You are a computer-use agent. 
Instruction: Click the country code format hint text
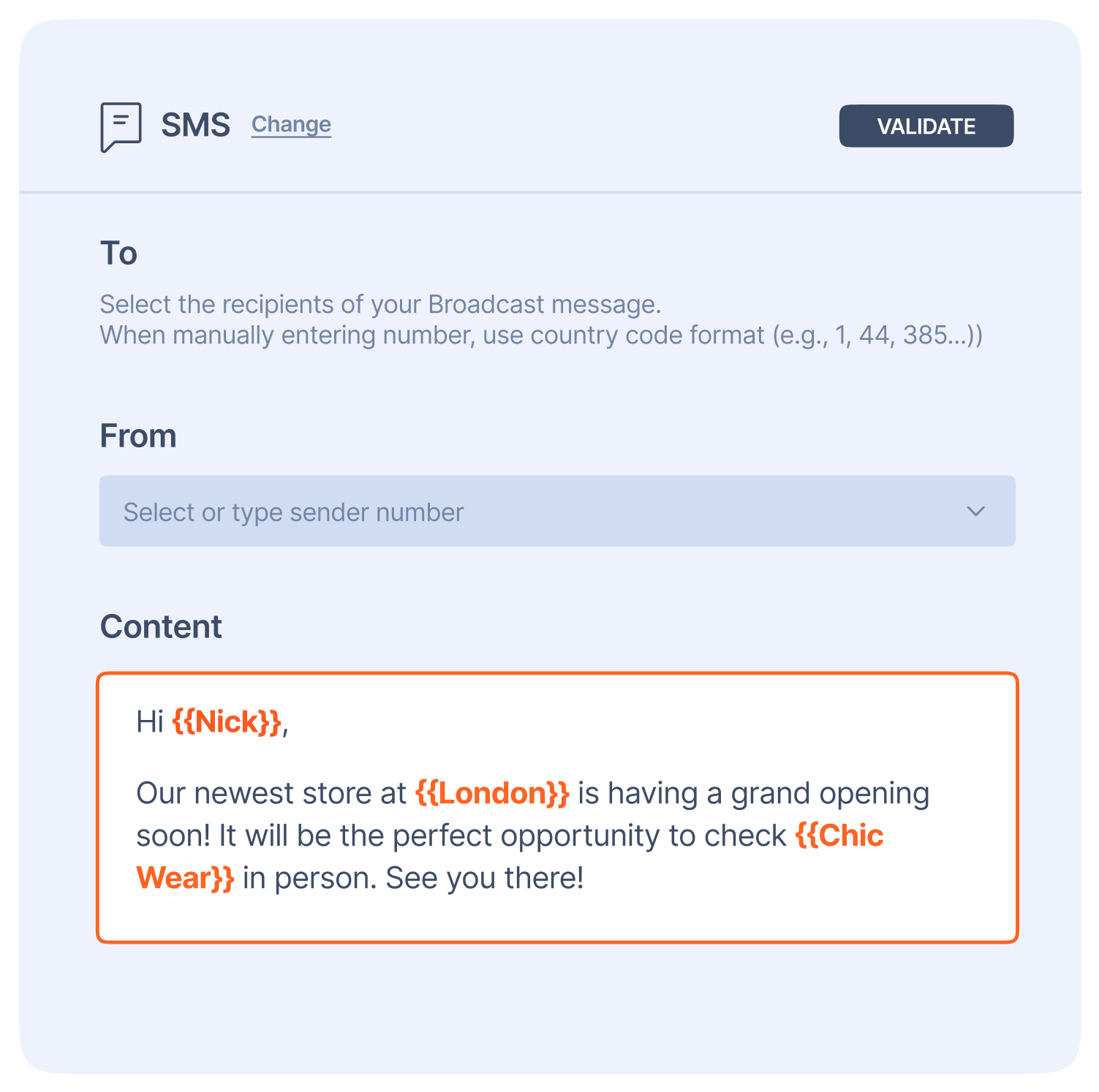tap(541, 335)
